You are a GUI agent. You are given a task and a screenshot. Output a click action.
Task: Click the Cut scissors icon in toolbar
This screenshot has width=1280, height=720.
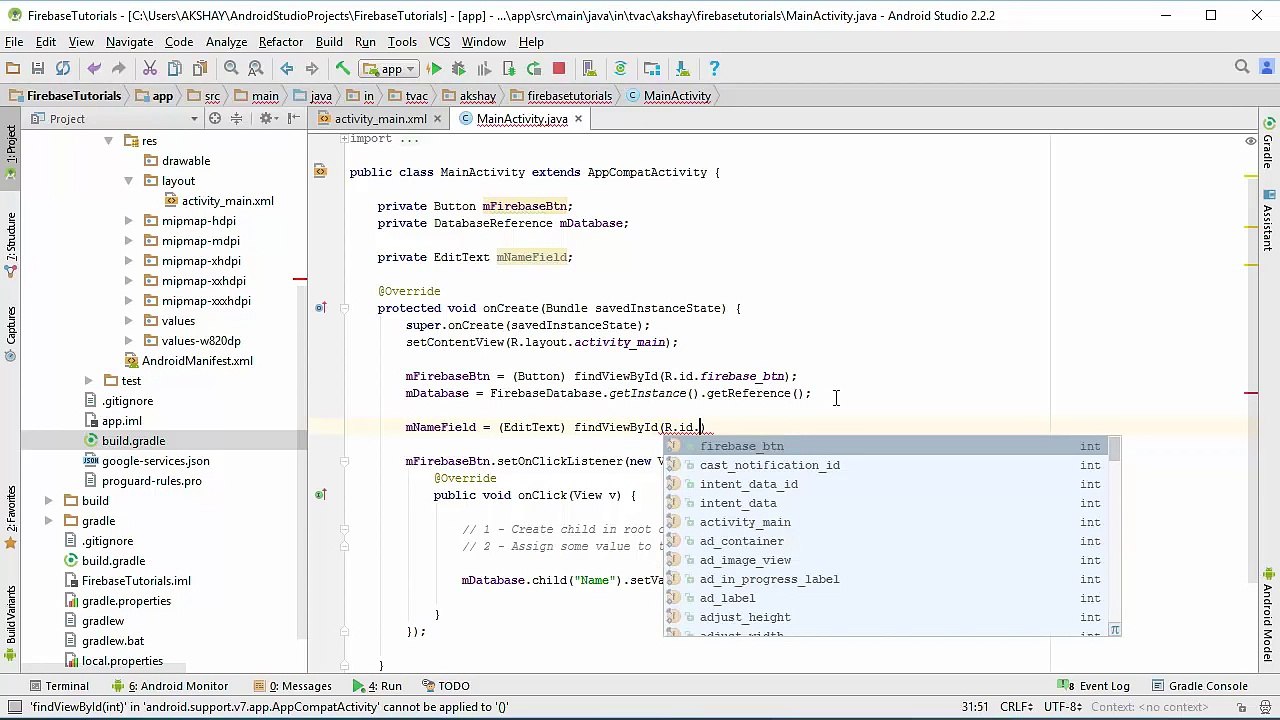[x=150, y=68]
